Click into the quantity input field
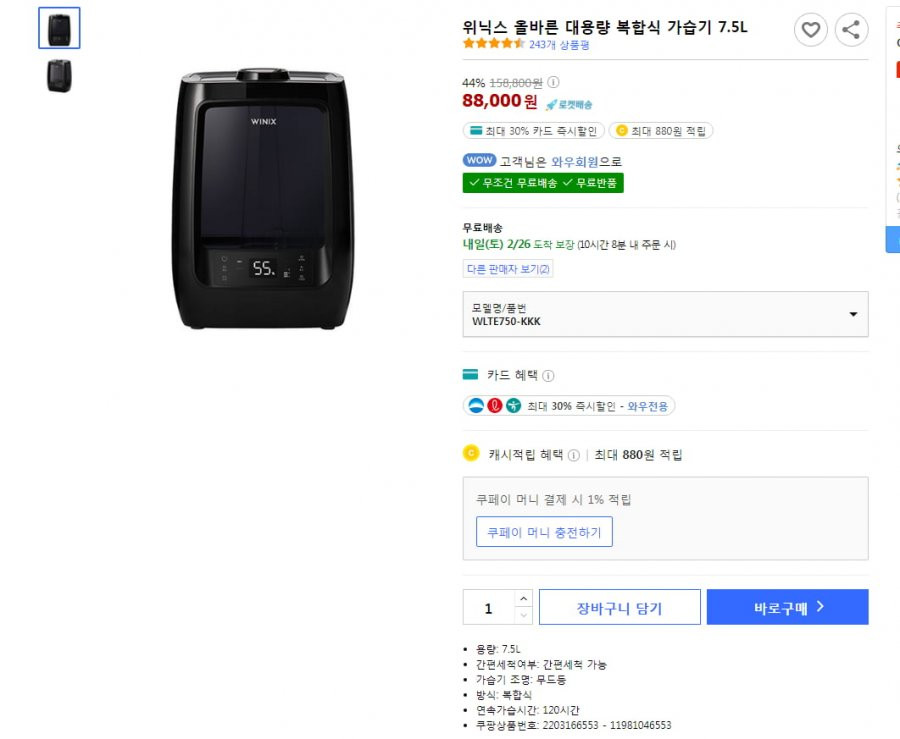Image resolution: width=900 pixels, height=739 pixels. click(489, 608)
